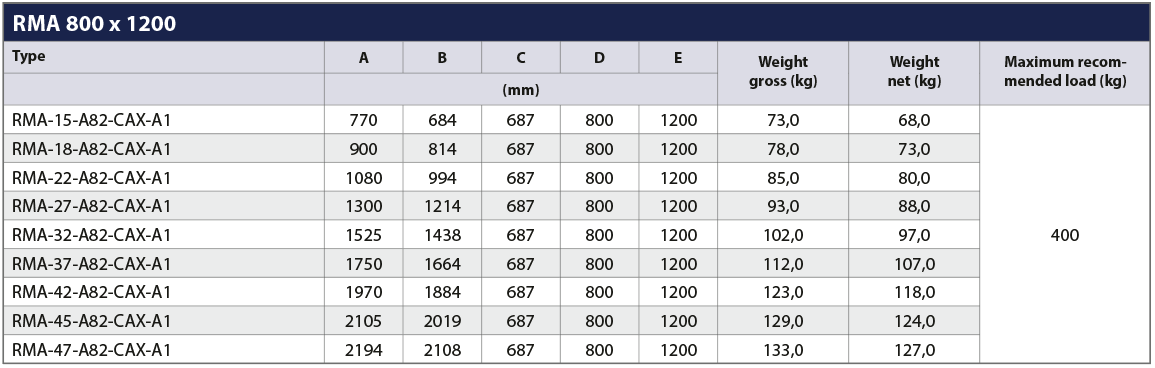
Task: Click 1200 in the RMA-22 row
Action: (x=678, y=178)
